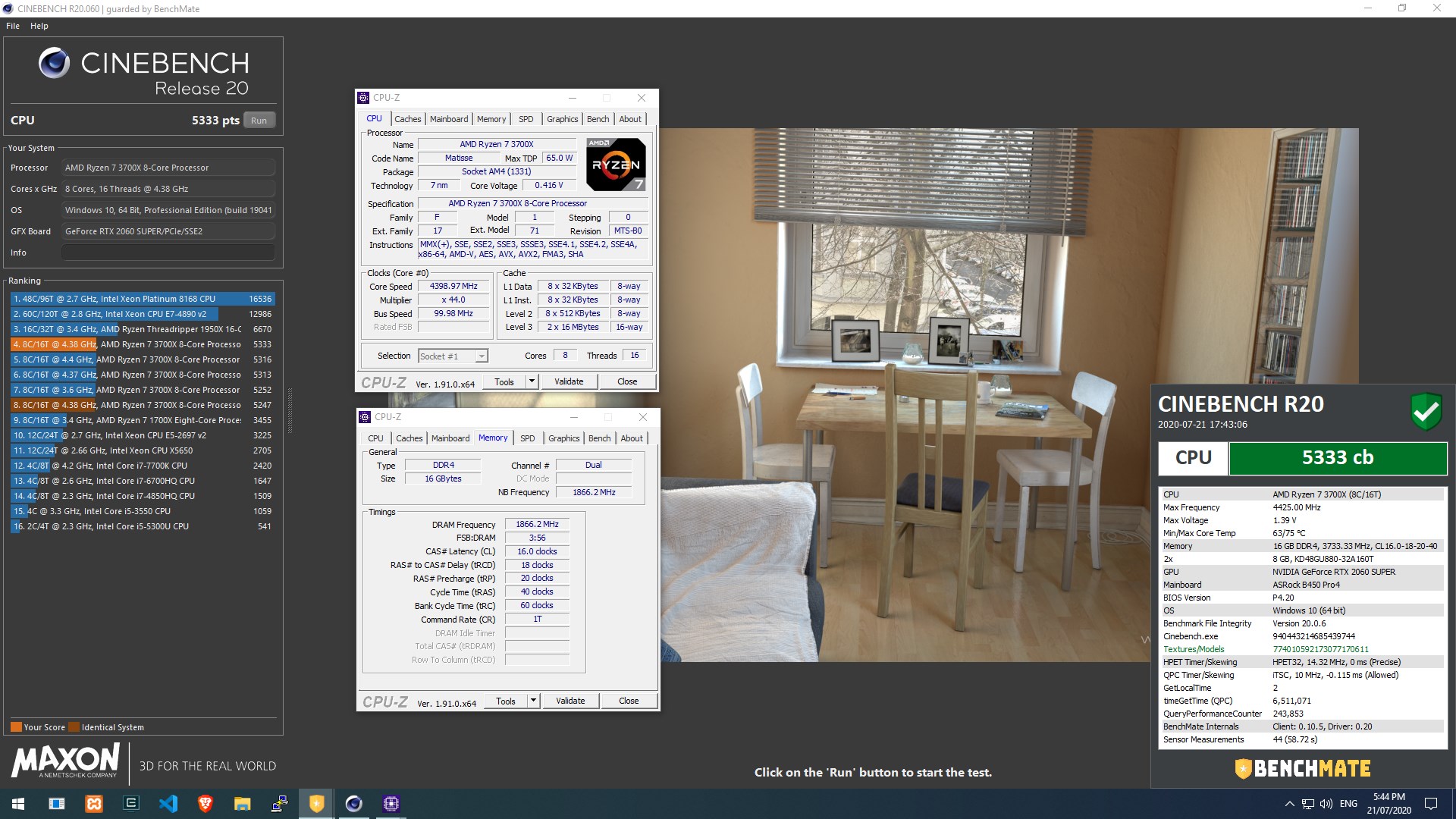Open the File menu in Cinebench
Screen dimensions: 1456x819
click(13, 26)
